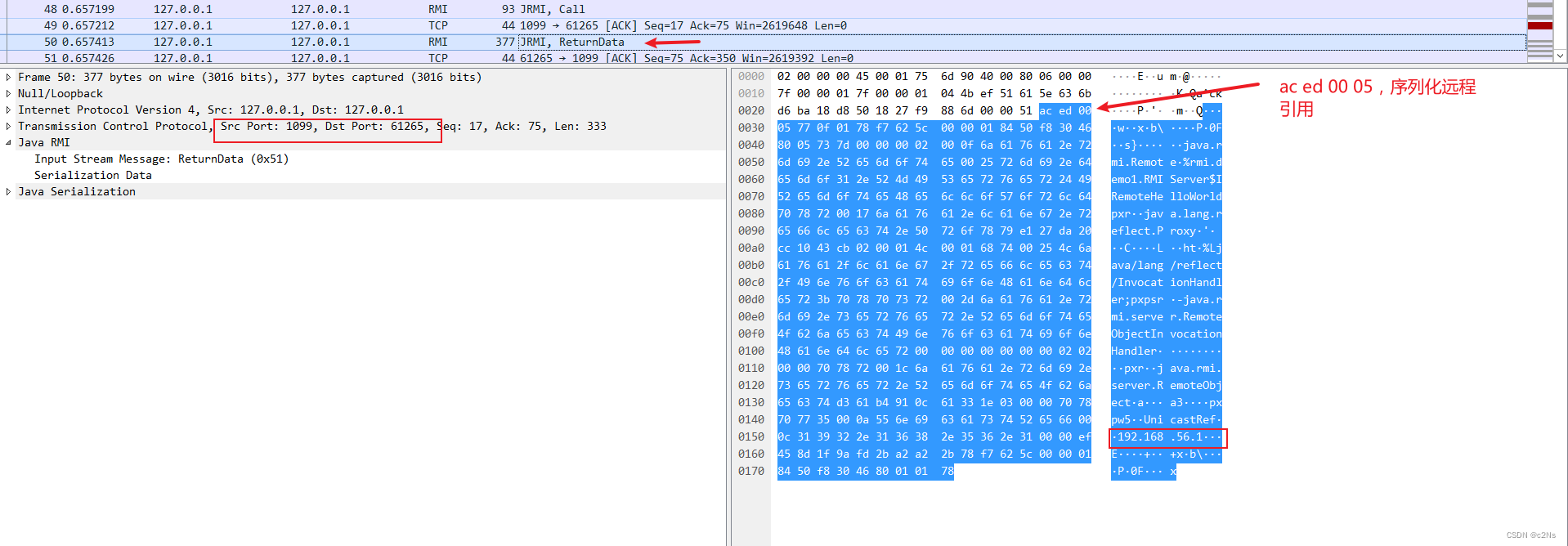
Task: Expand Internet Protocol Version 4 node
Action: click(8, 110)
